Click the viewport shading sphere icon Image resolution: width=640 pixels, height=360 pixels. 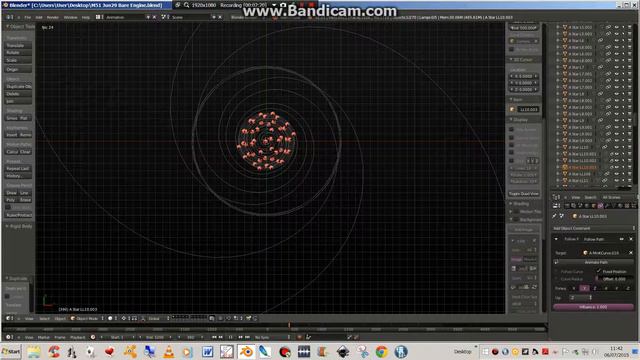[111, 318]
